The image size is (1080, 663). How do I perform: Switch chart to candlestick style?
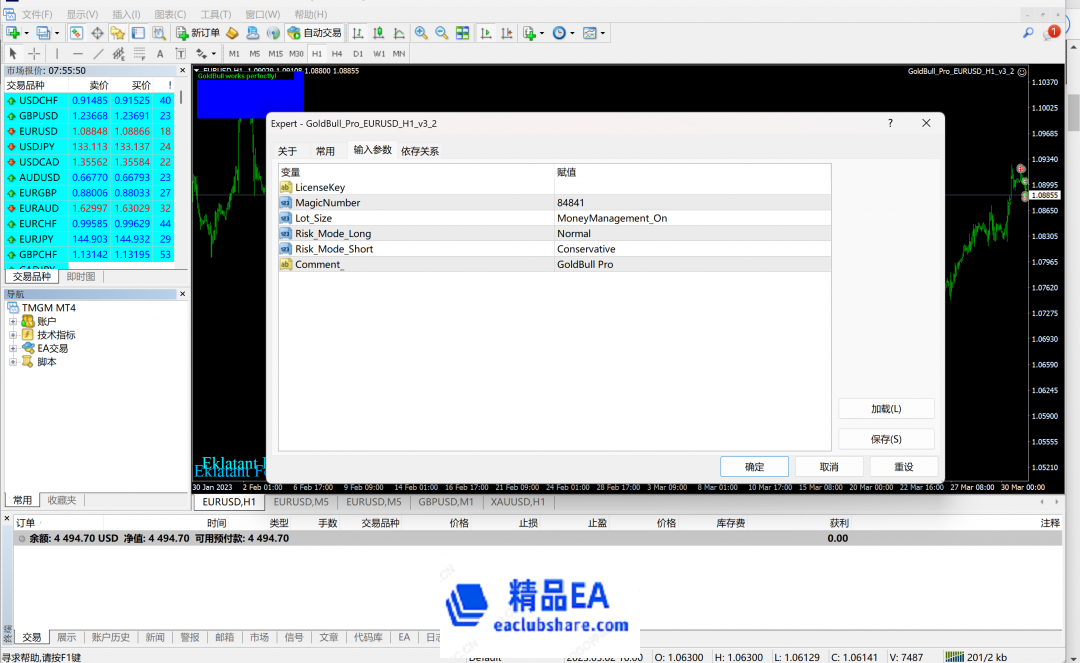pyautogui.click(x=378, y=32)
